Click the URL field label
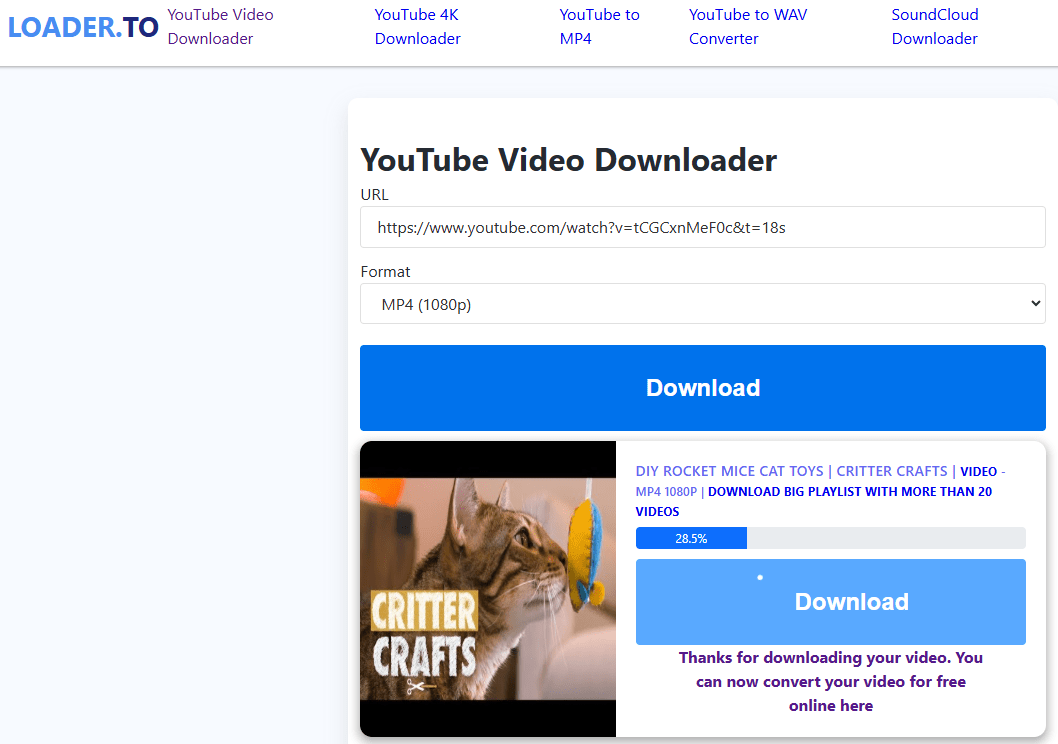 click(374, 195)
